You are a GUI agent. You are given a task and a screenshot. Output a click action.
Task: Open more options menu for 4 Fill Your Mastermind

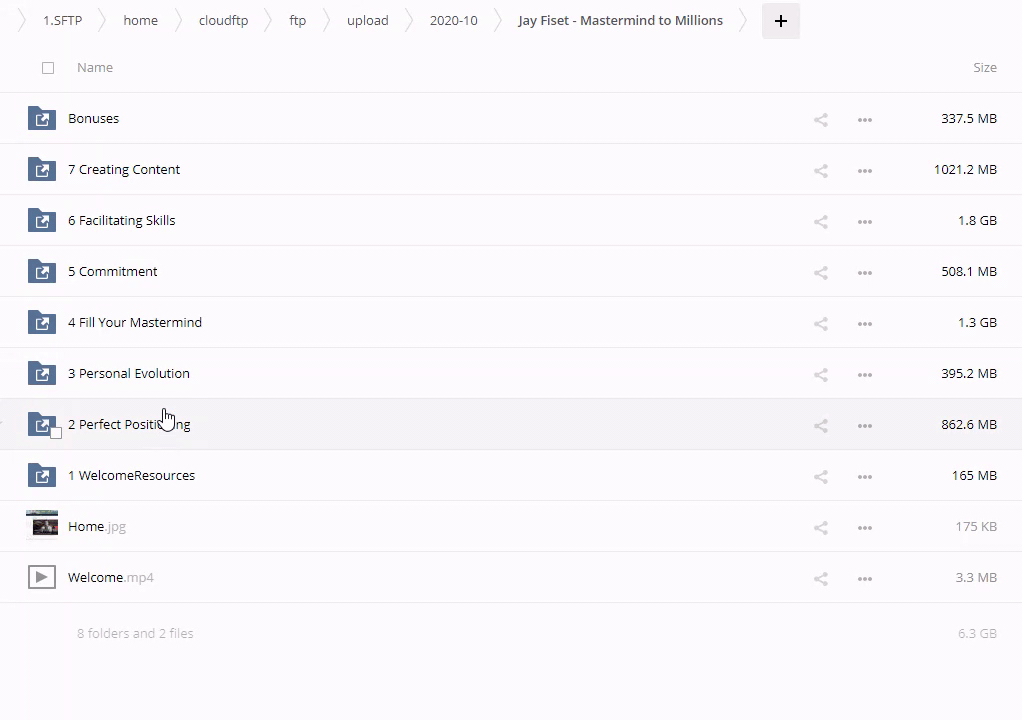tap(865, 324)
